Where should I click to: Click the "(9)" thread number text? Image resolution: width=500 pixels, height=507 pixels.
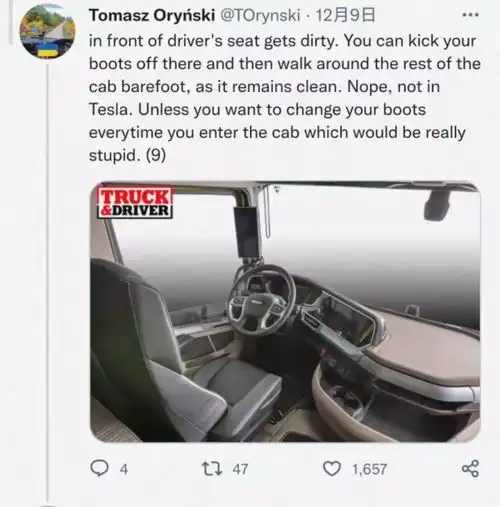click(x=156, y=155)
